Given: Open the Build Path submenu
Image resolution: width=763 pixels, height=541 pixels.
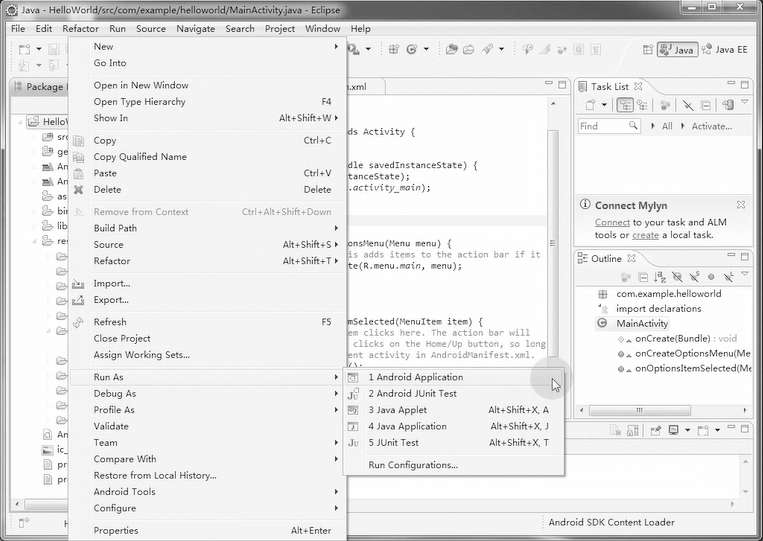Looking at the screenshot, I should (x=207, y=228).
